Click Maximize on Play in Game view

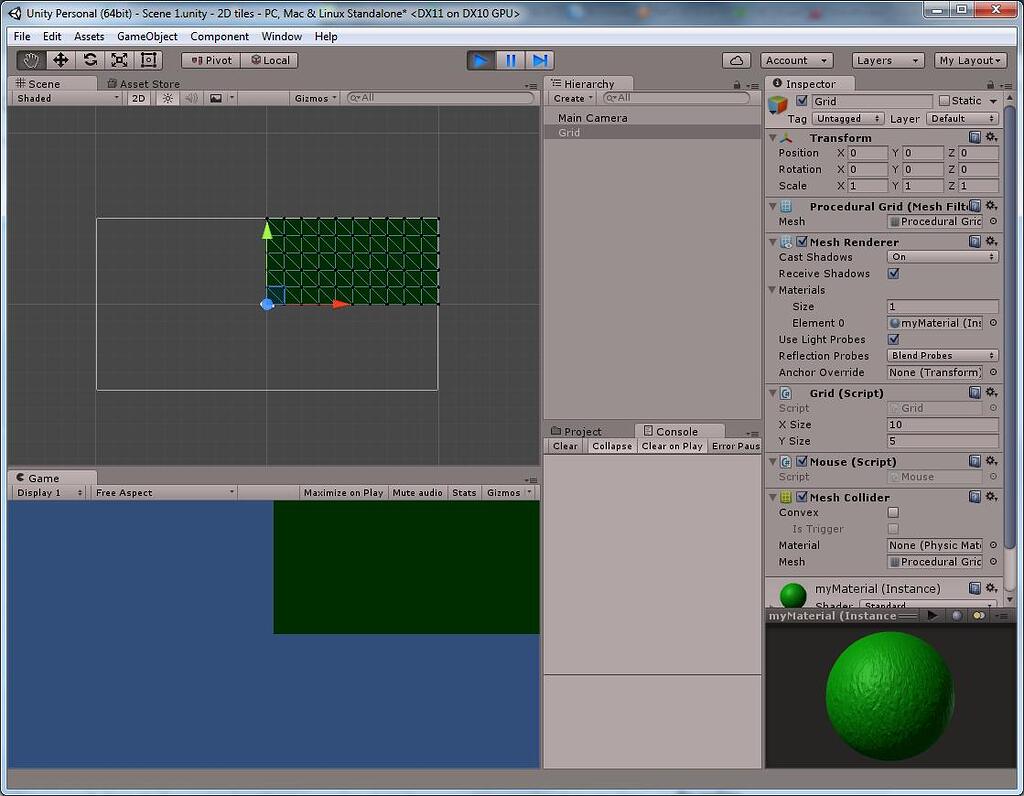pos(345,491)
